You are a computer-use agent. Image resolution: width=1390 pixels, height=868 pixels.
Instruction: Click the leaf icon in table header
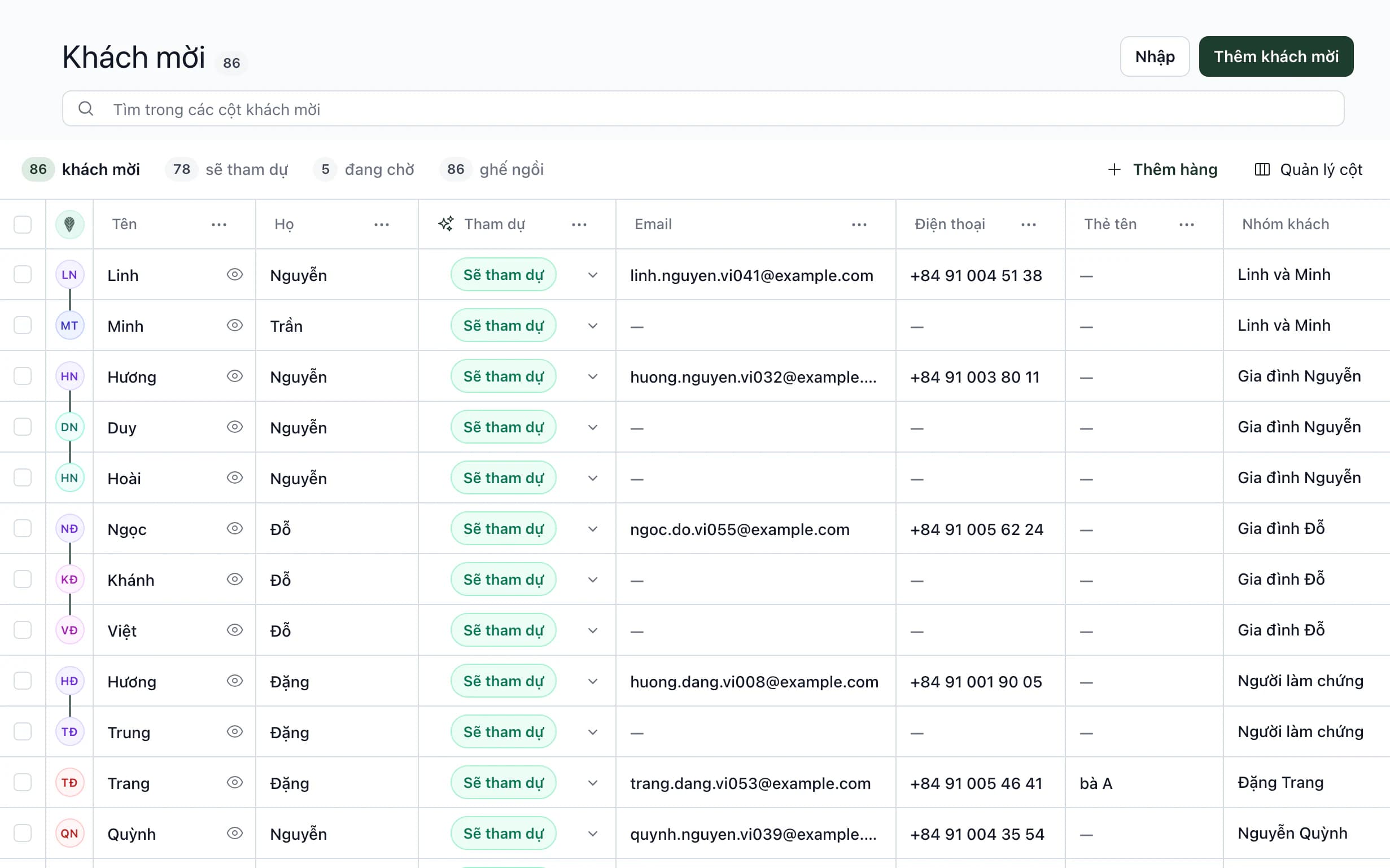[69, 224]
